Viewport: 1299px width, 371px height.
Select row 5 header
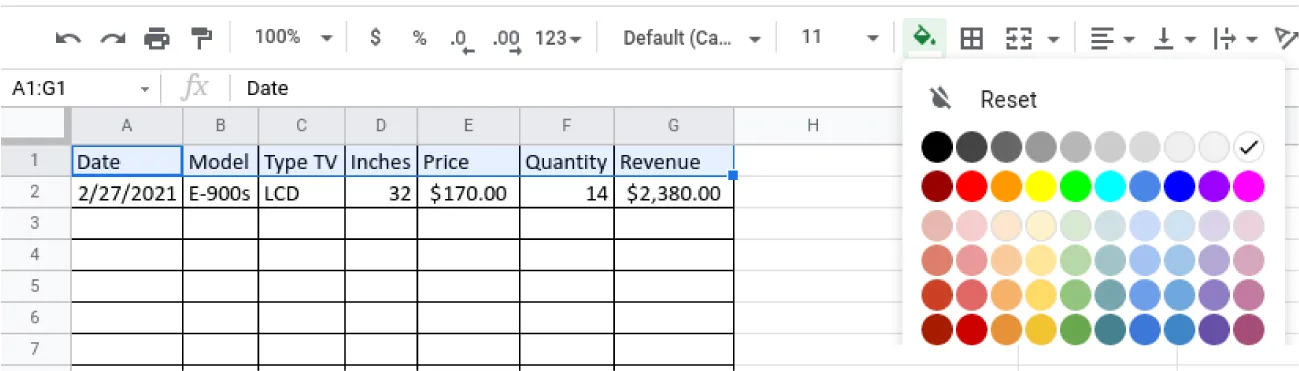(x=35, y=287)
